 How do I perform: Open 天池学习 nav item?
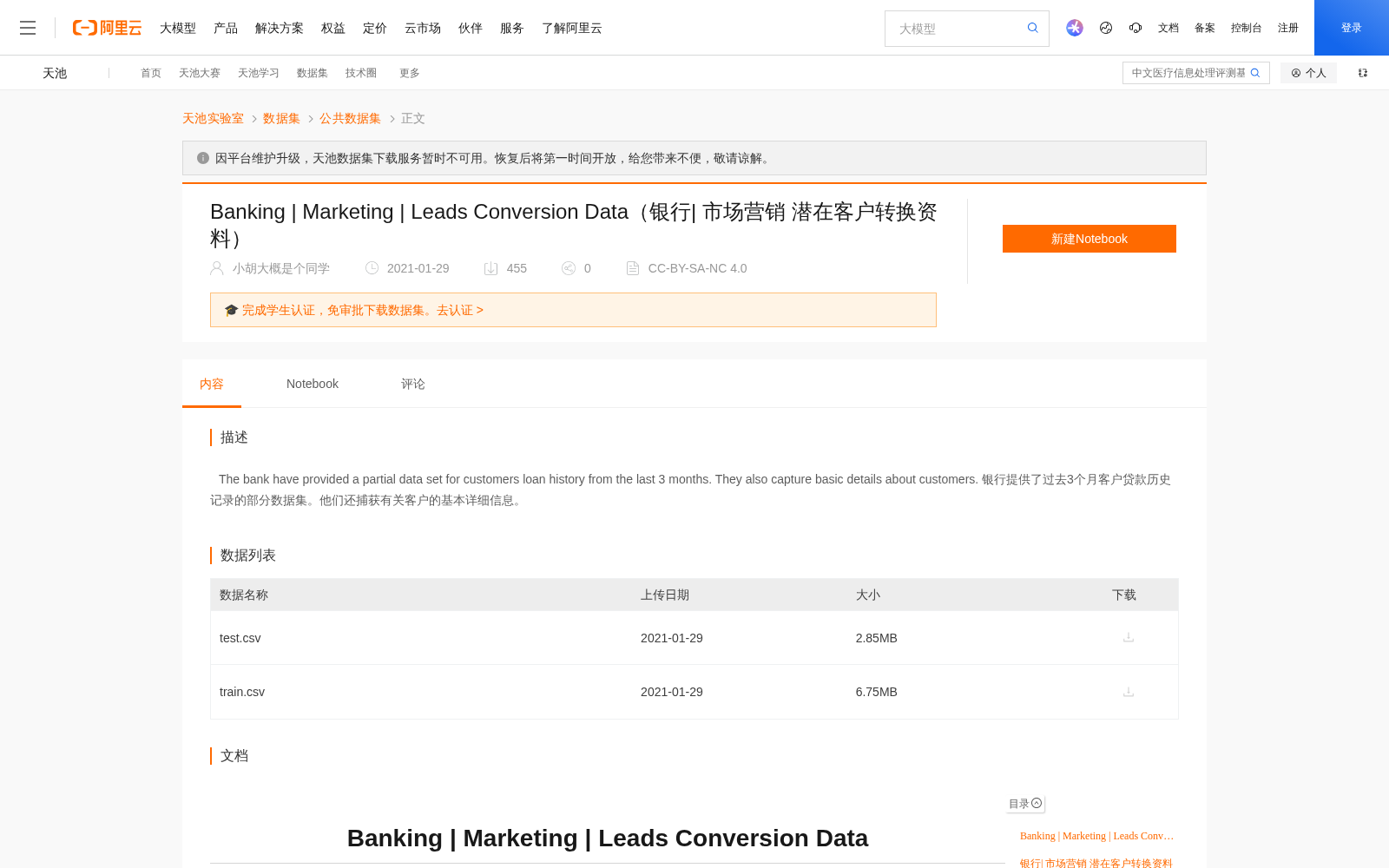(x=259, y=73)
